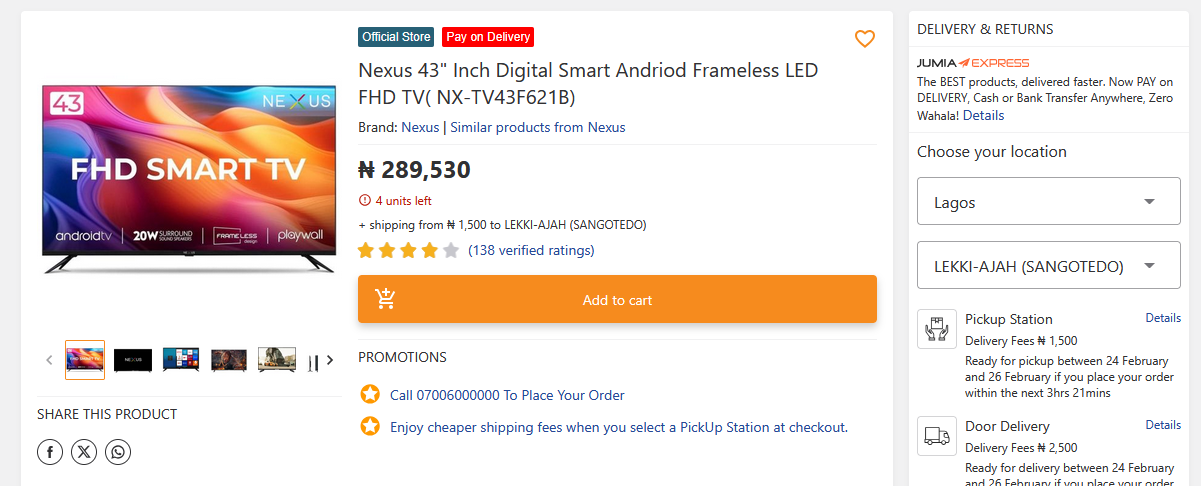Show previous product thumbnails with left arrow
Viewport: 1201px width, 486px height.
pyautogui.click(x=49, y=360)
